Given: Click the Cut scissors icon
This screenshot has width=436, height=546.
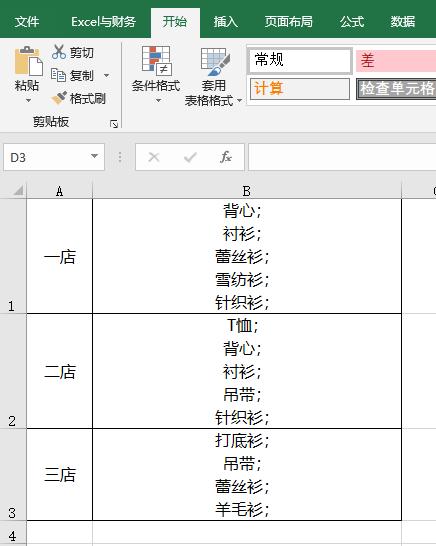Looking at the screenshot, I should point(59,52).
